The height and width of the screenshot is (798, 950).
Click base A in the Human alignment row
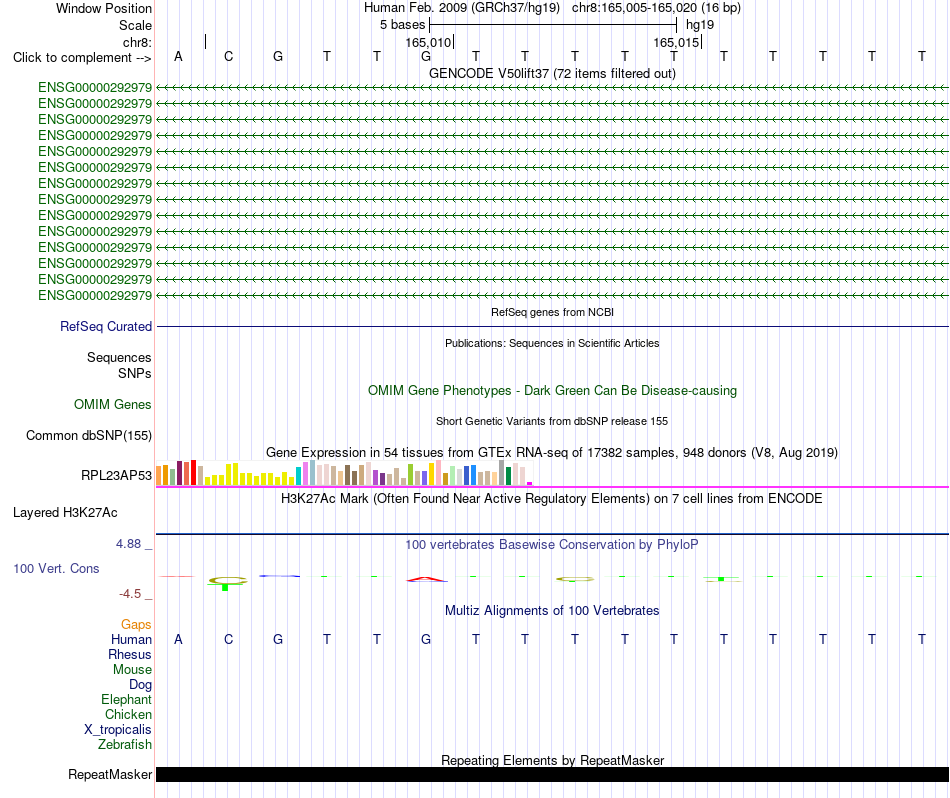(178, 639)
